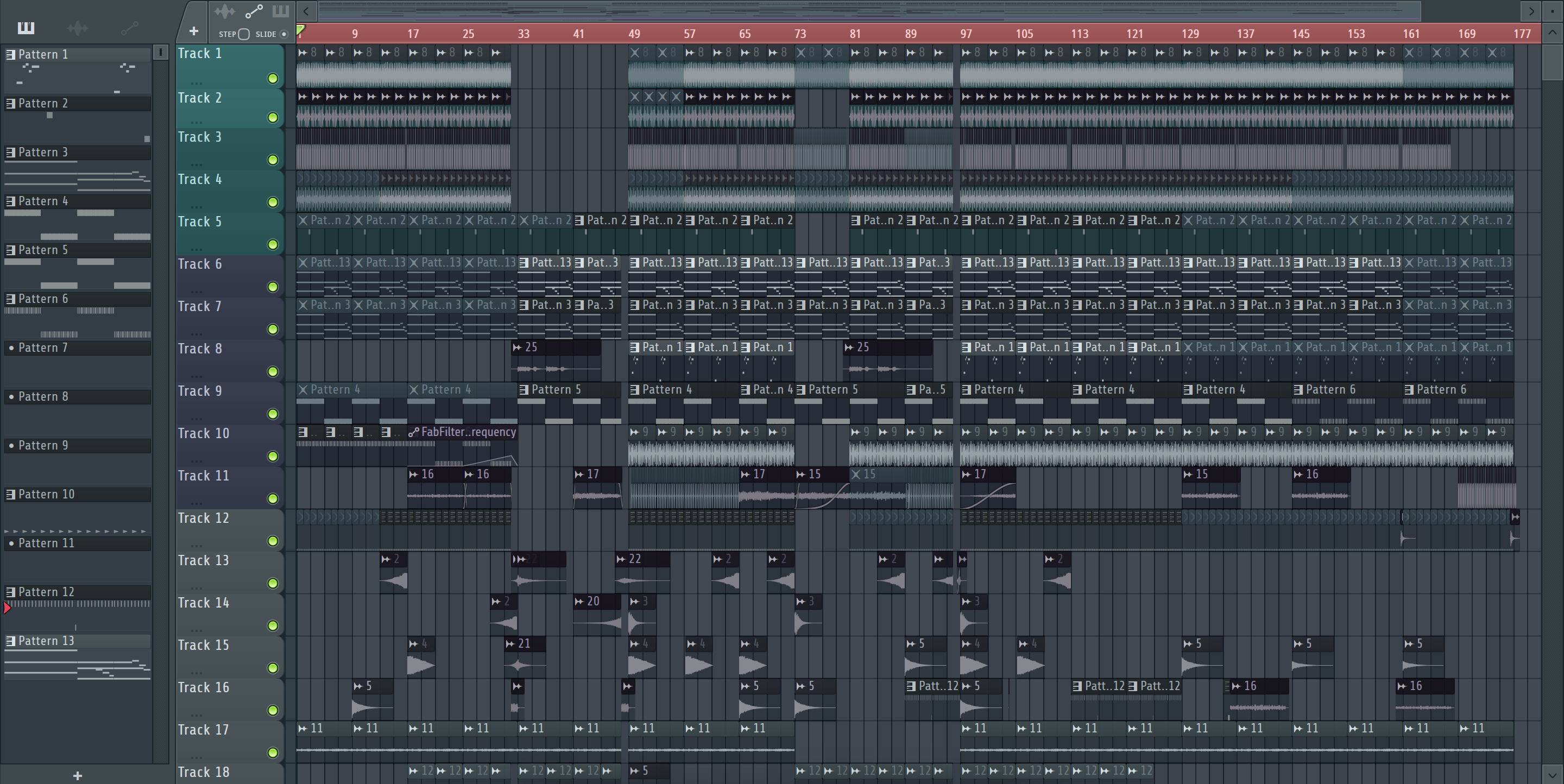The image size is (1564, 784).
Task: Select the Track 16 header
Action: (x=230, y=699)
